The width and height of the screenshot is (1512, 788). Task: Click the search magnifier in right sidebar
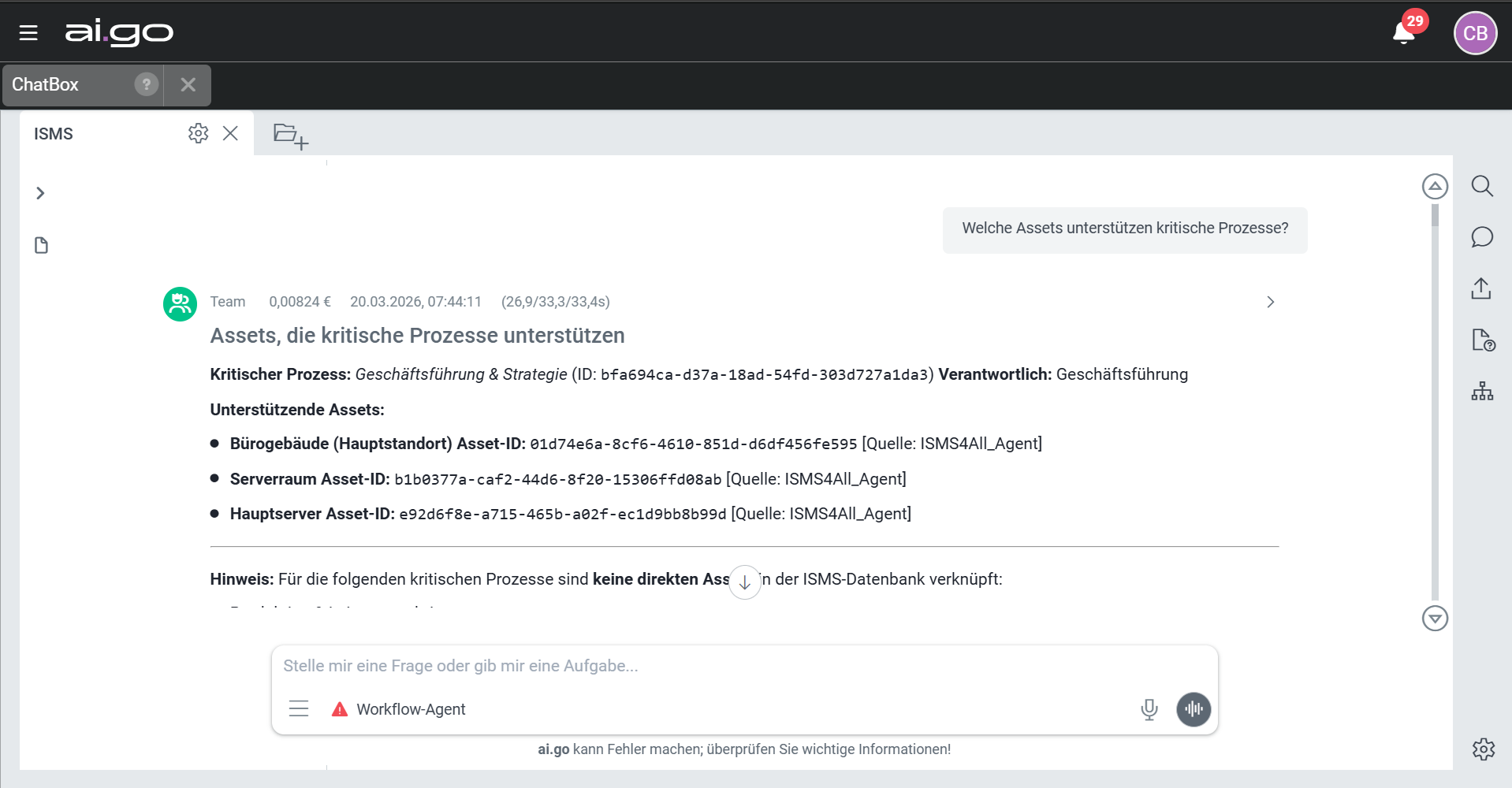pyautogui.click(x=1482, y=186)
